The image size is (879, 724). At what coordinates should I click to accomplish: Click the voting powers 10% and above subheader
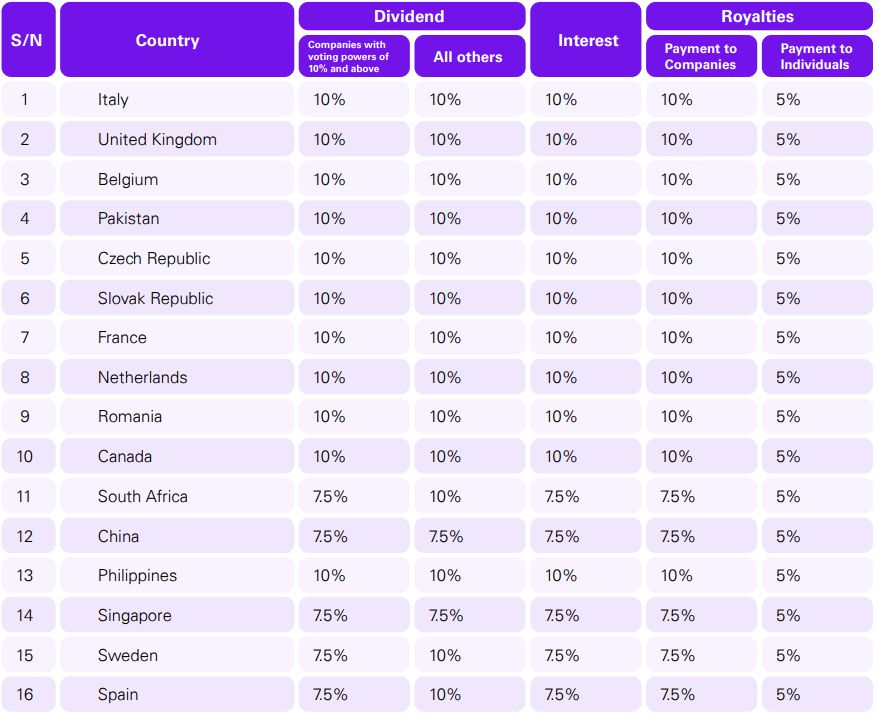(x=353, y=57)
